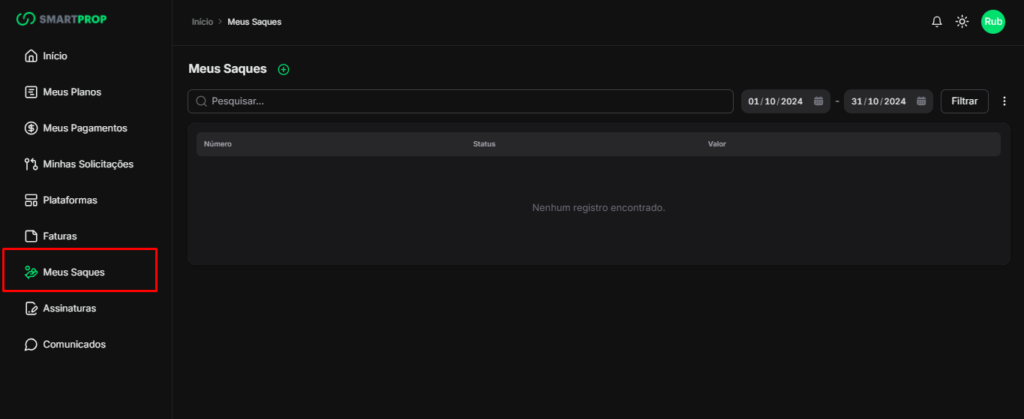Image resolution: width=1024 pixels, height=419 pixels.
Task: Open Plataformas from sidebar
Action: click(x=69, y=200)
